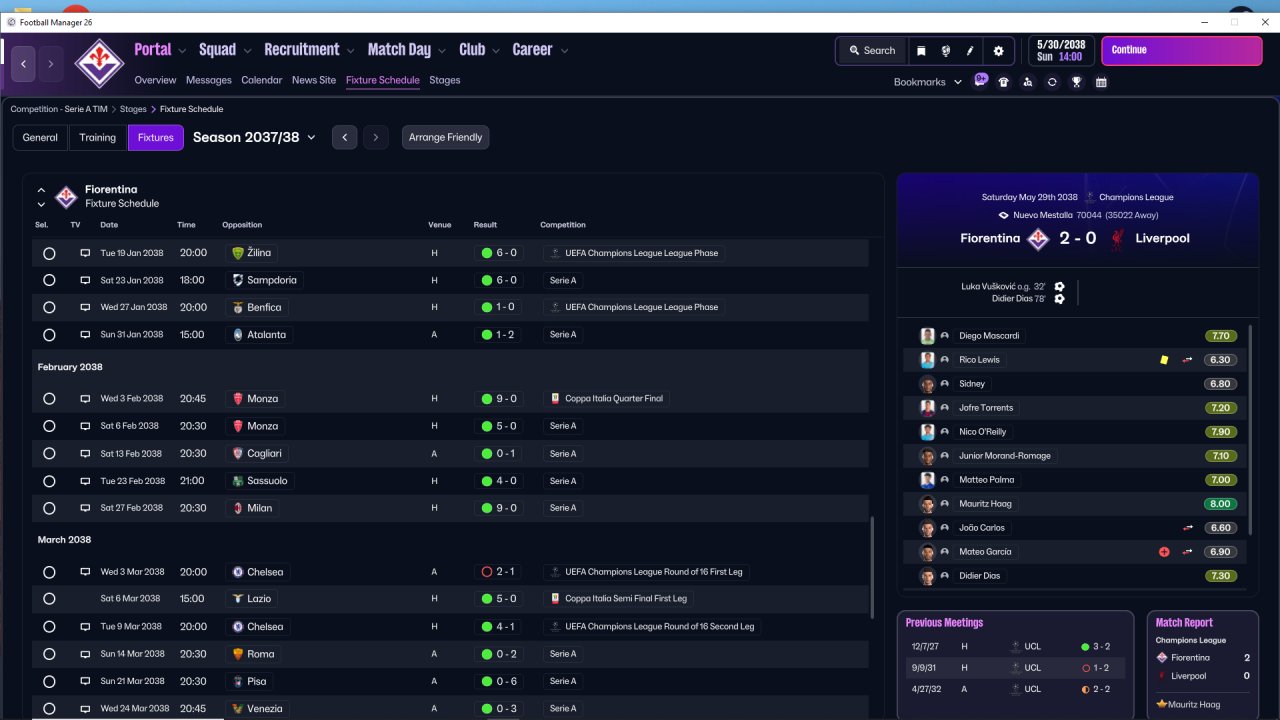Click the pencil edit icon in top toolbar
Image resolution: width=1280 pixels, height=720 pixels.
pyautogui.click(x=970, y=51)
